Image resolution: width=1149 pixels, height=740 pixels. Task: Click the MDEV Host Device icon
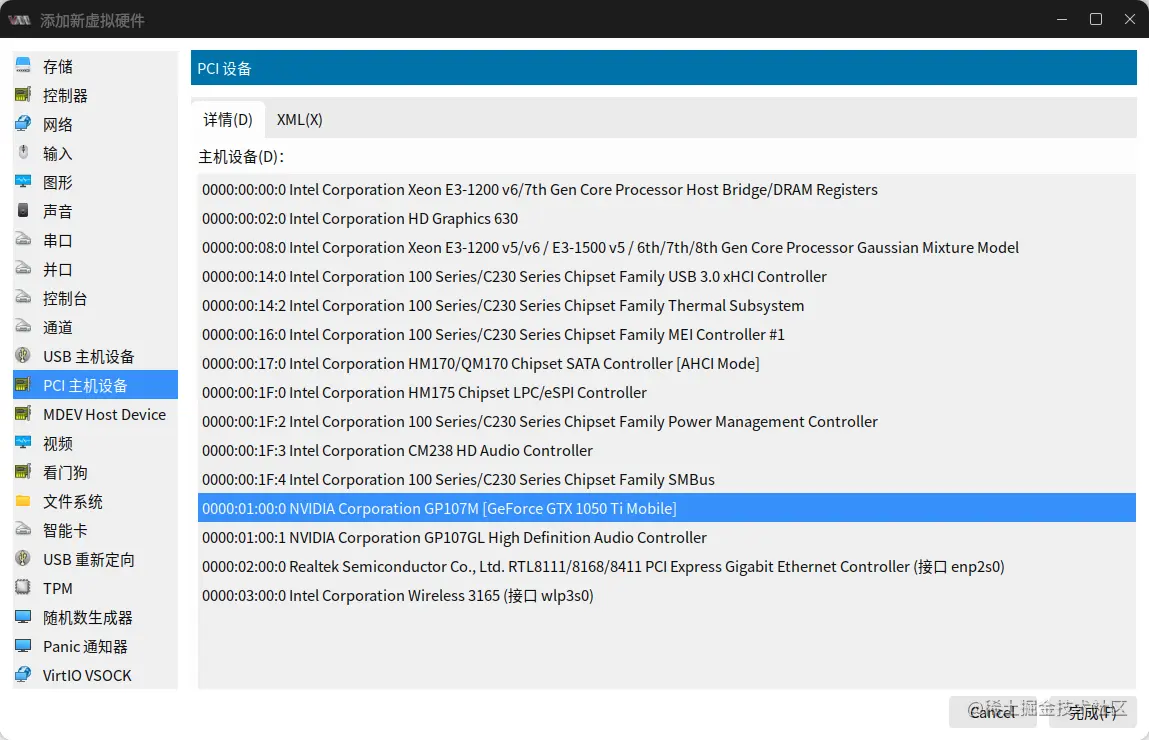click(23, 414)
